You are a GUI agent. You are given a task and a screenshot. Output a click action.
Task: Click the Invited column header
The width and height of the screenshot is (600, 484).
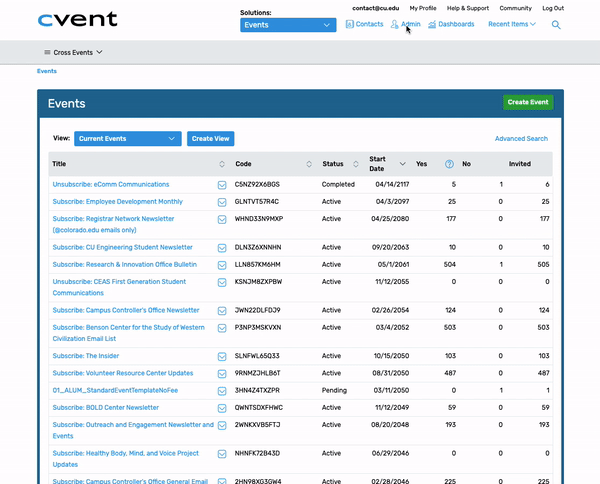coord(520,164)
